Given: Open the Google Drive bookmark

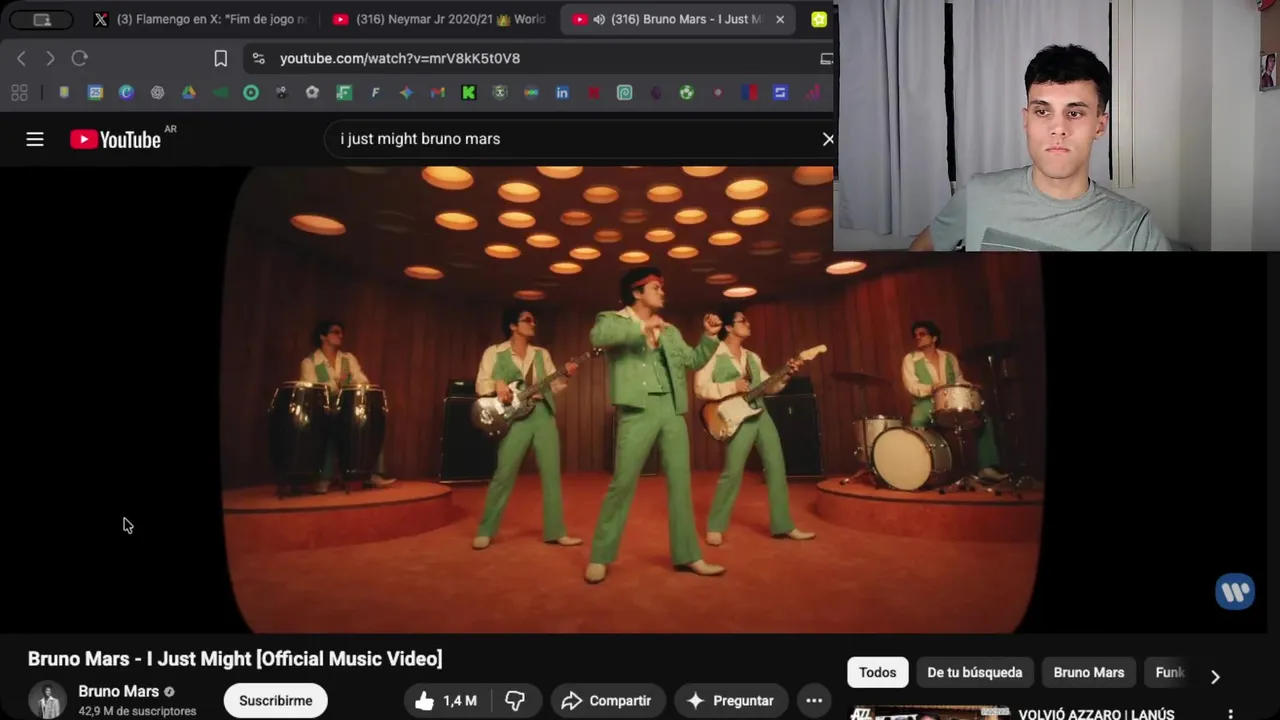Looking at the screenshot, I should [x=188, y=93].
